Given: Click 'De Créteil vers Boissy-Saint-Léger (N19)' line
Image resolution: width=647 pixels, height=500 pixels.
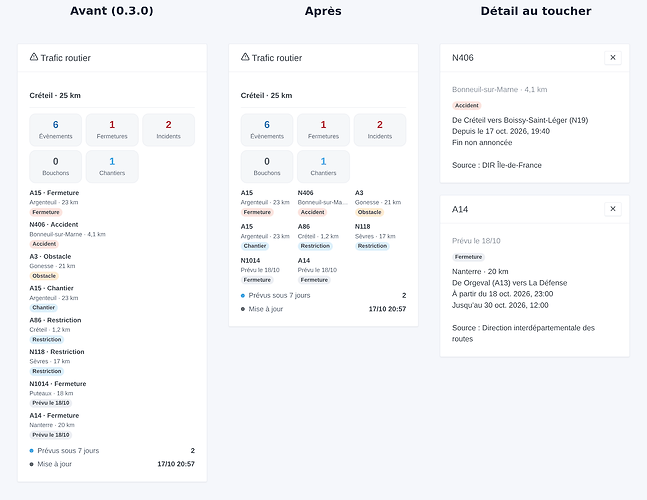Looking at the screenshot, I should (x=520, y=120).
